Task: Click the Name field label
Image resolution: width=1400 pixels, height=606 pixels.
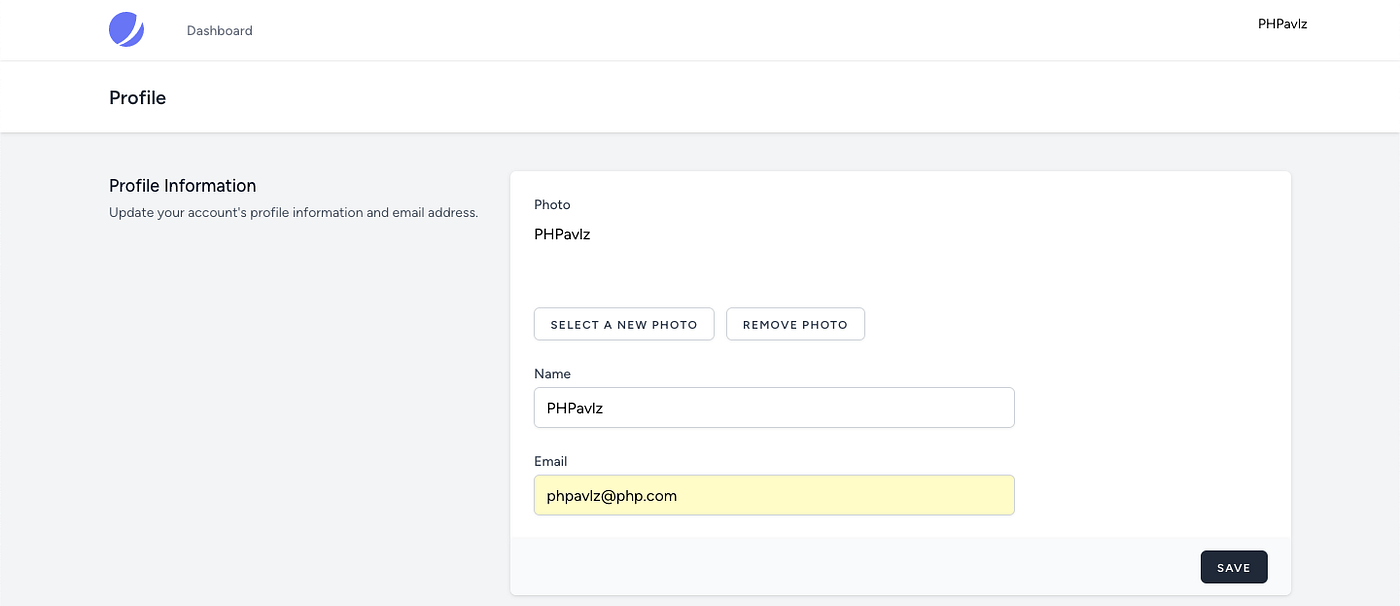Action: pyautogui.click(x=552, y=374)
